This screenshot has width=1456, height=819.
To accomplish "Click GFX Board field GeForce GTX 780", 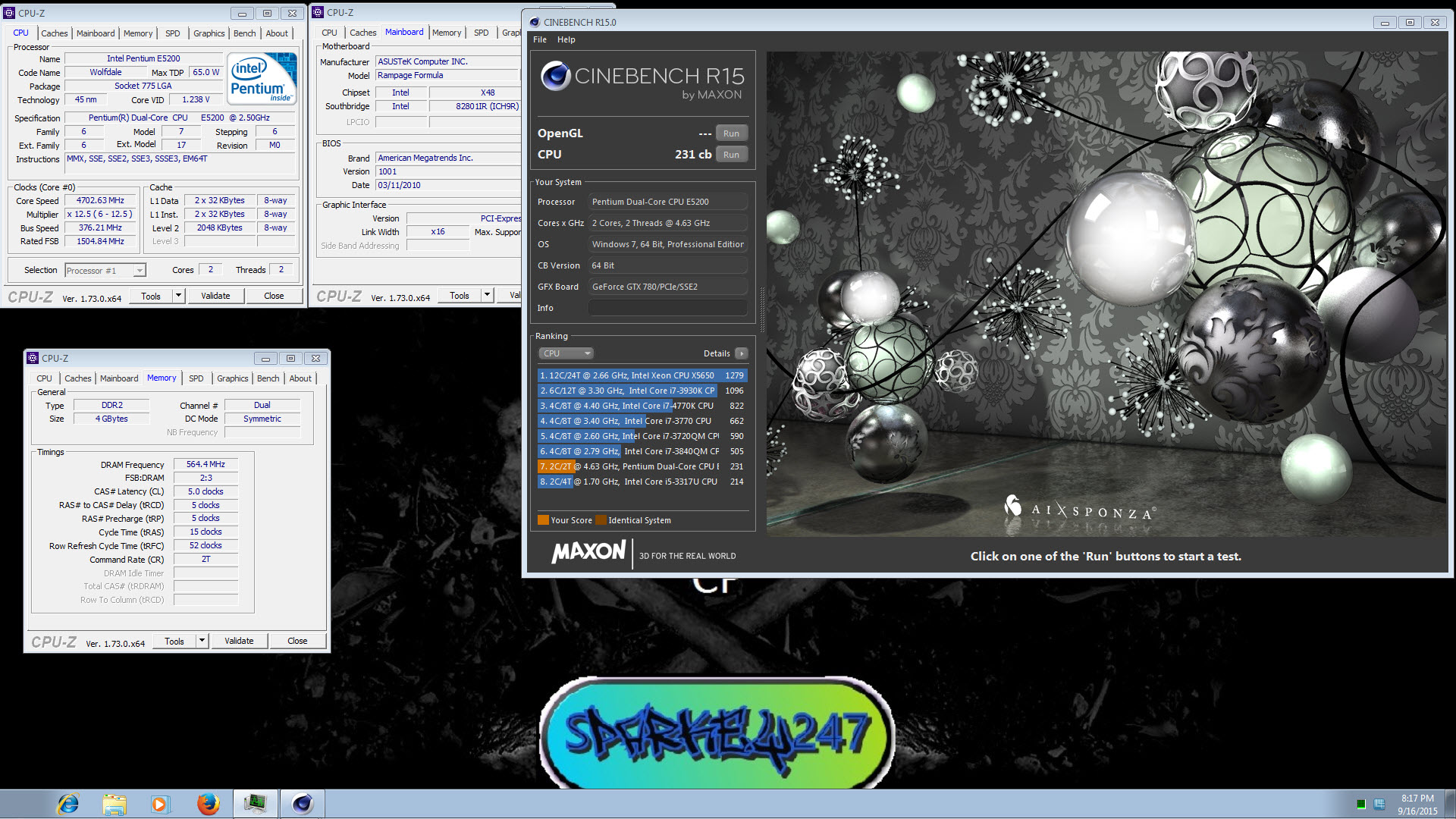I will (668, 287).
